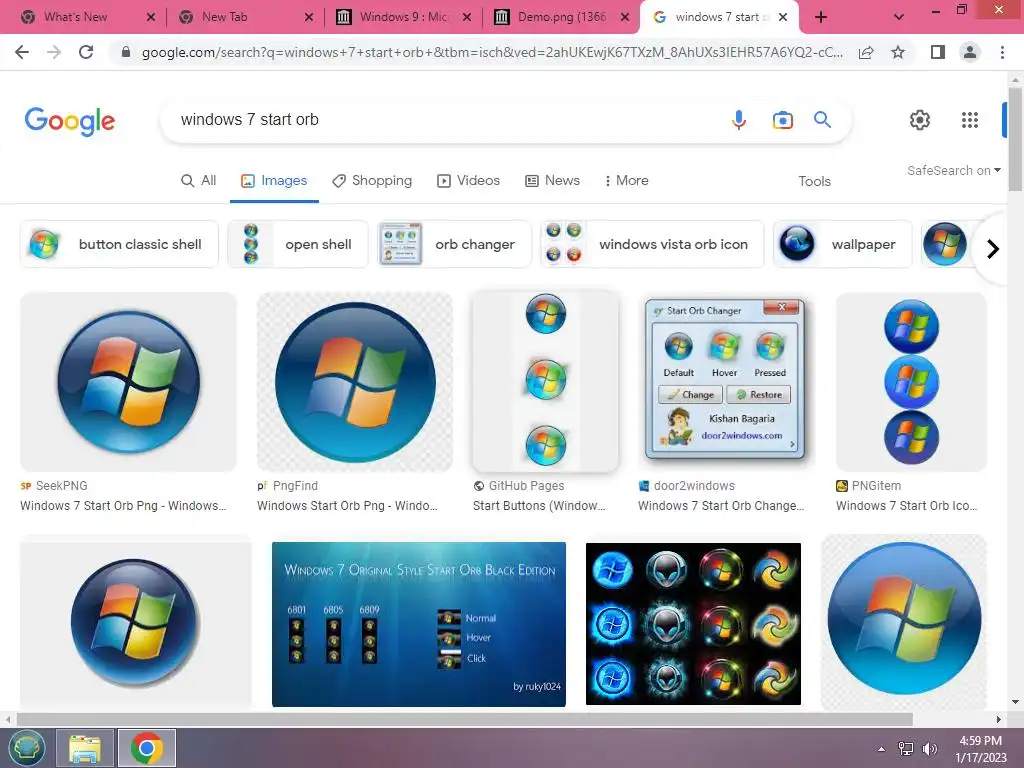Select the orb changer chip

pos(455,244)
